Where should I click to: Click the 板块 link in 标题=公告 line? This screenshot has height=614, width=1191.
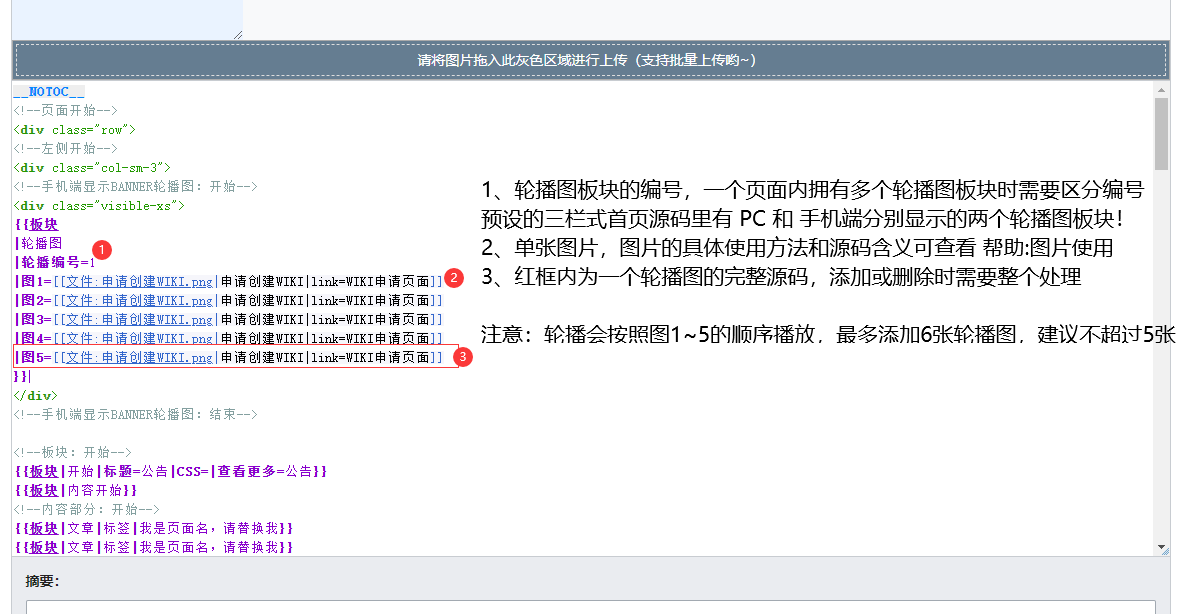tap(44, 471)
